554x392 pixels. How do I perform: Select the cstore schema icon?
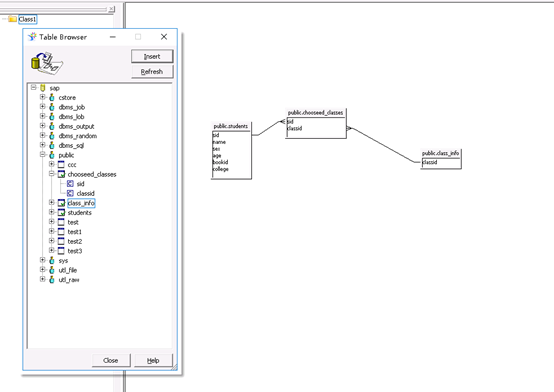[52, 97]
